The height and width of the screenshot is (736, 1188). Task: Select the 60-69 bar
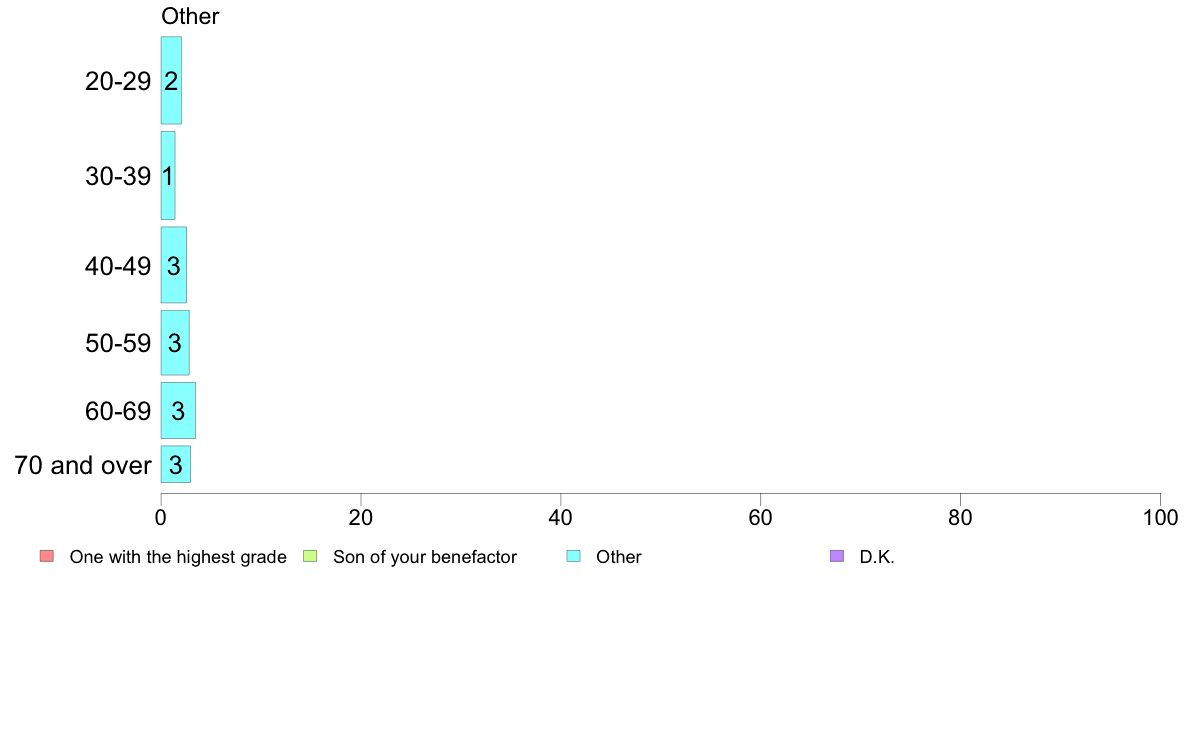pos(178,411)
